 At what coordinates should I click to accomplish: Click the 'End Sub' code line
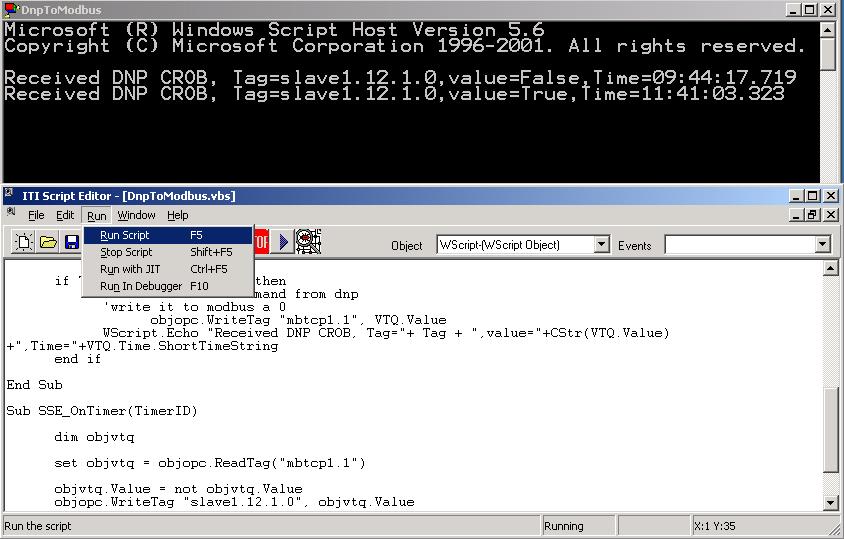[34, 385]
